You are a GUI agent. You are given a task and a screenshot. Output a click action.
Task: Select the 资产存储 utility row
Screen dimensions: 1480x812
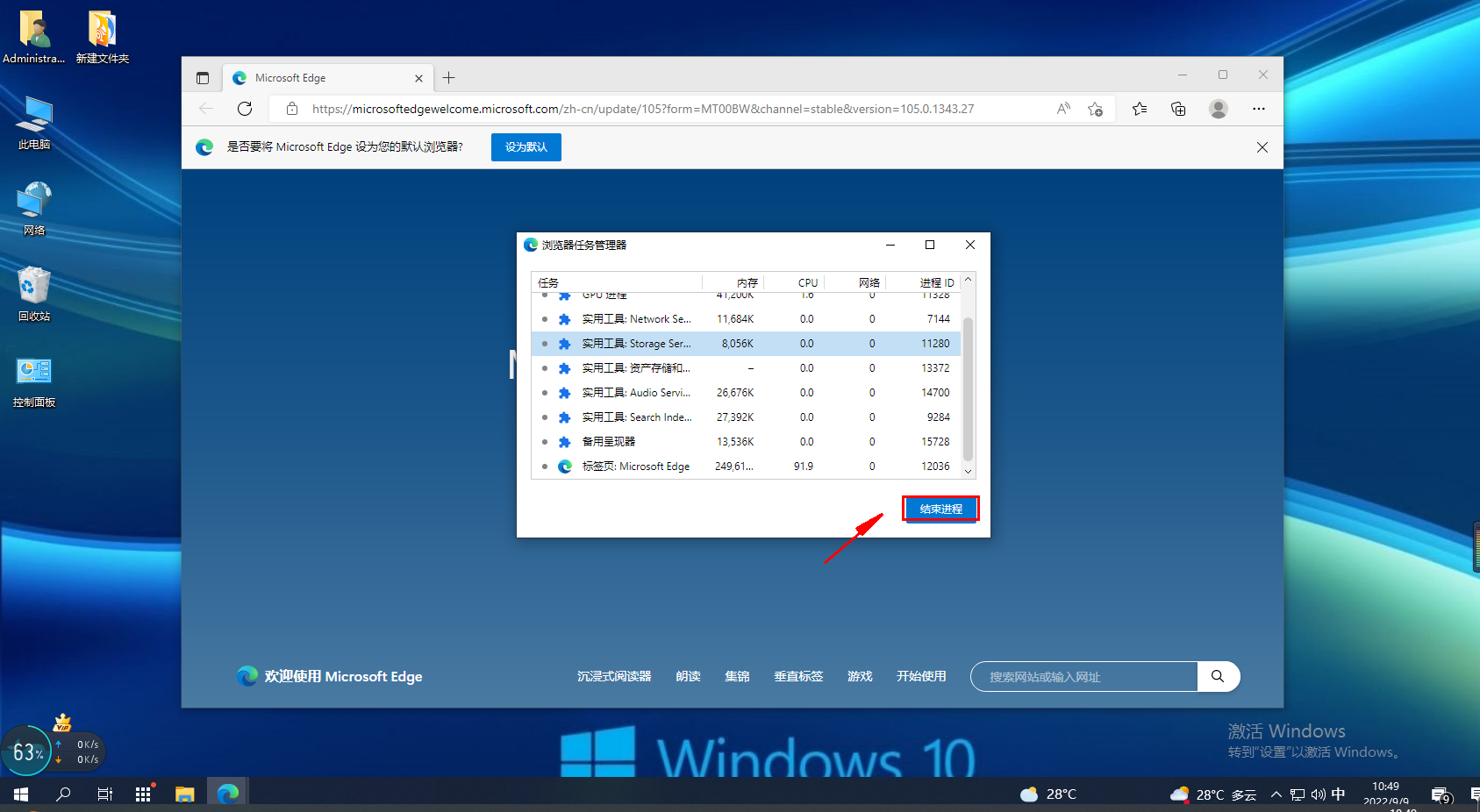pyautogui.click(x=747, y=368)
